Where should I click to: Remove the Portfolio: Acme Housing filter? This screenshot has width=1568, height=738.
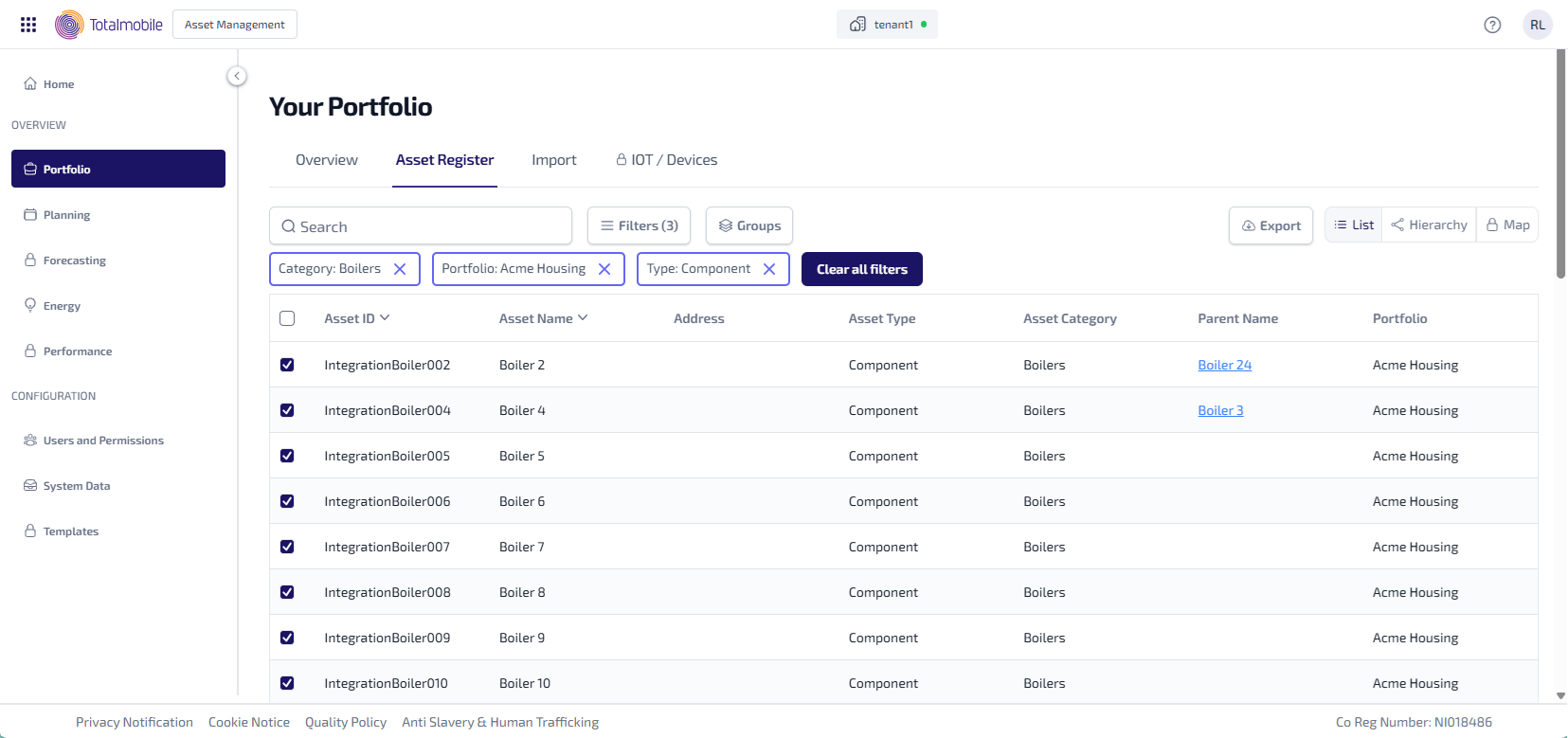pyautogui.click(x=604, y=269)
